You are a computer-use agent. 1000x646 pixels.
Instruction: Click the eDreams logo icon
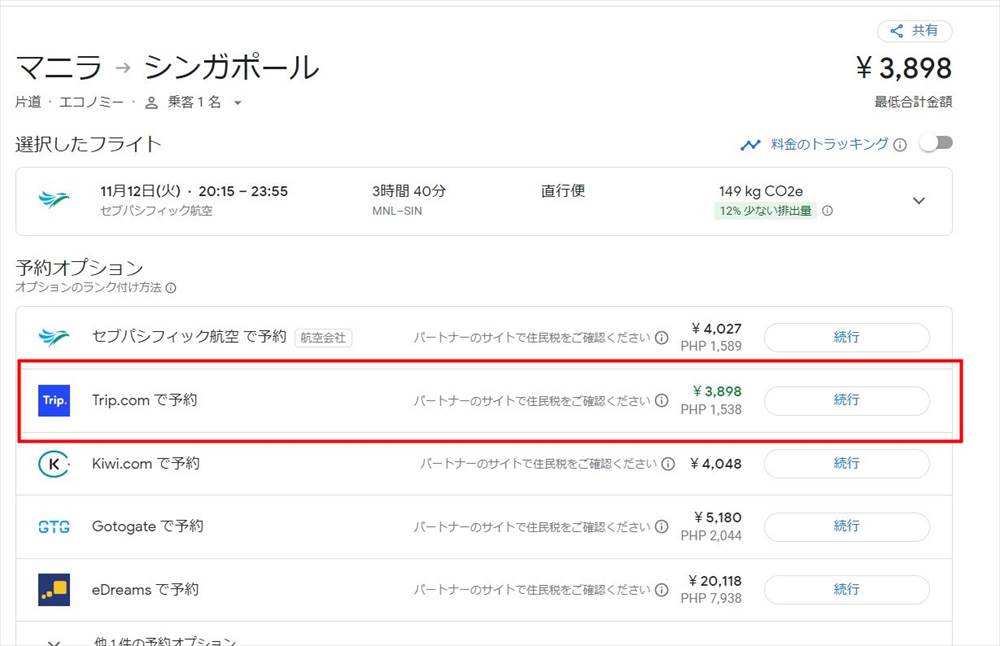54,590
